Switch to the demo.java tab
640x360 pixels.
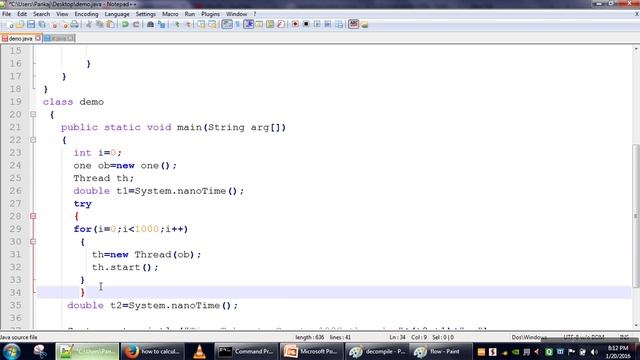[20, 38]
